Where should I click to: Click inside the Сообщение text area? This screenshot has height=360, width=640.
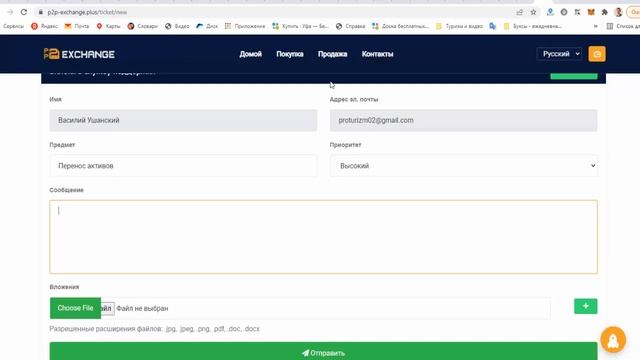pyautogui.click(x=323, y=237)
